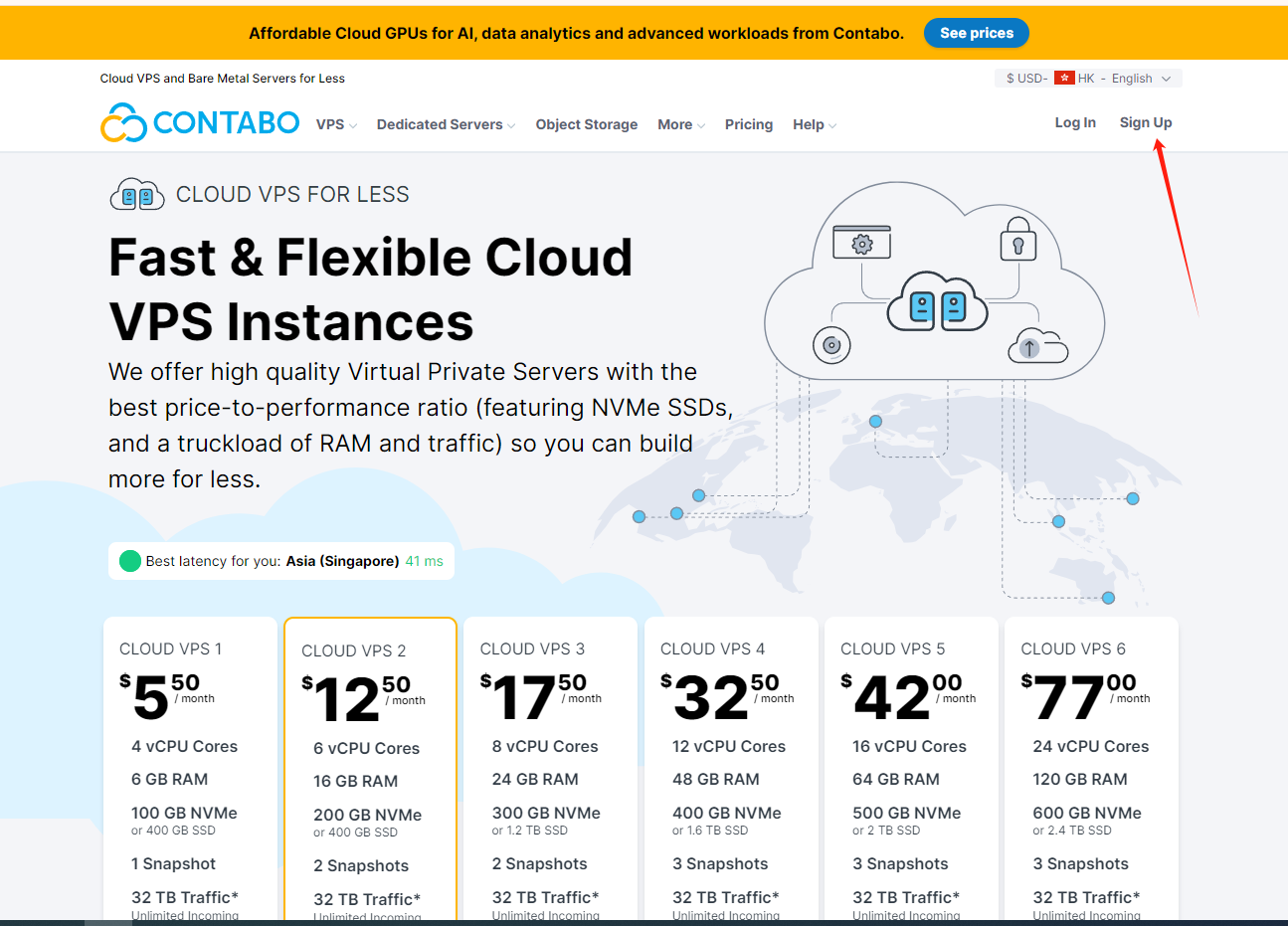The height and width of the screenshot is (926, 1288).
Task: Open the Help dropdown
Action: 815,124
